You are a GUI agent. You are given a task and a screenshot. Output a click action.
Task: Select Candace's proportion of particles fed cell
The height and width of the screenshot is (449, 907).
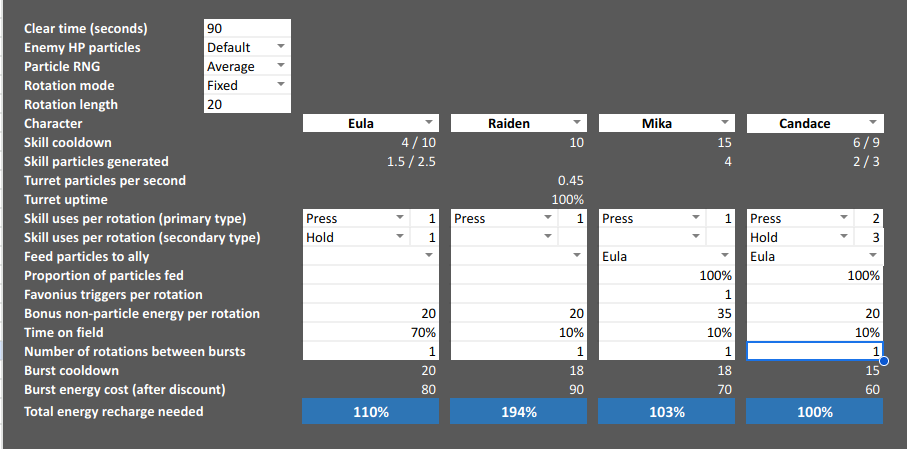[x=815, y=275]
